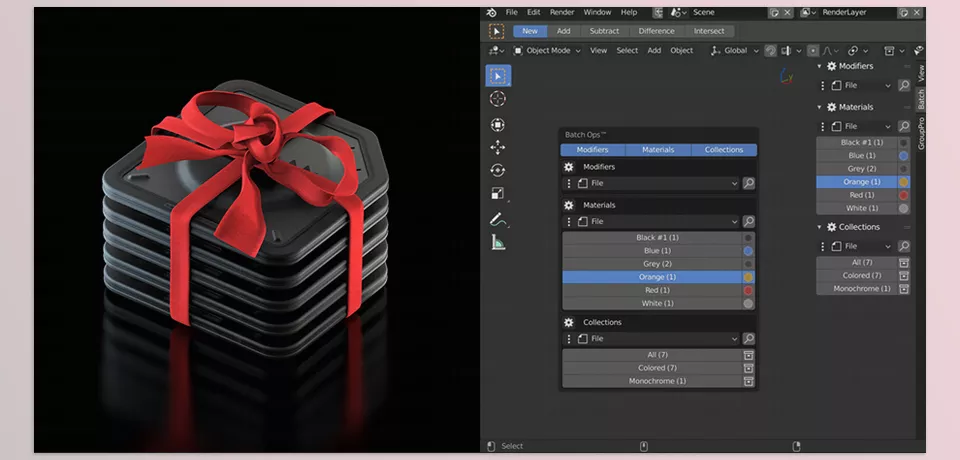Switch to the View sidebar tab
The image size is (960, 460).
pyautogui.click(x=921, y=72)
